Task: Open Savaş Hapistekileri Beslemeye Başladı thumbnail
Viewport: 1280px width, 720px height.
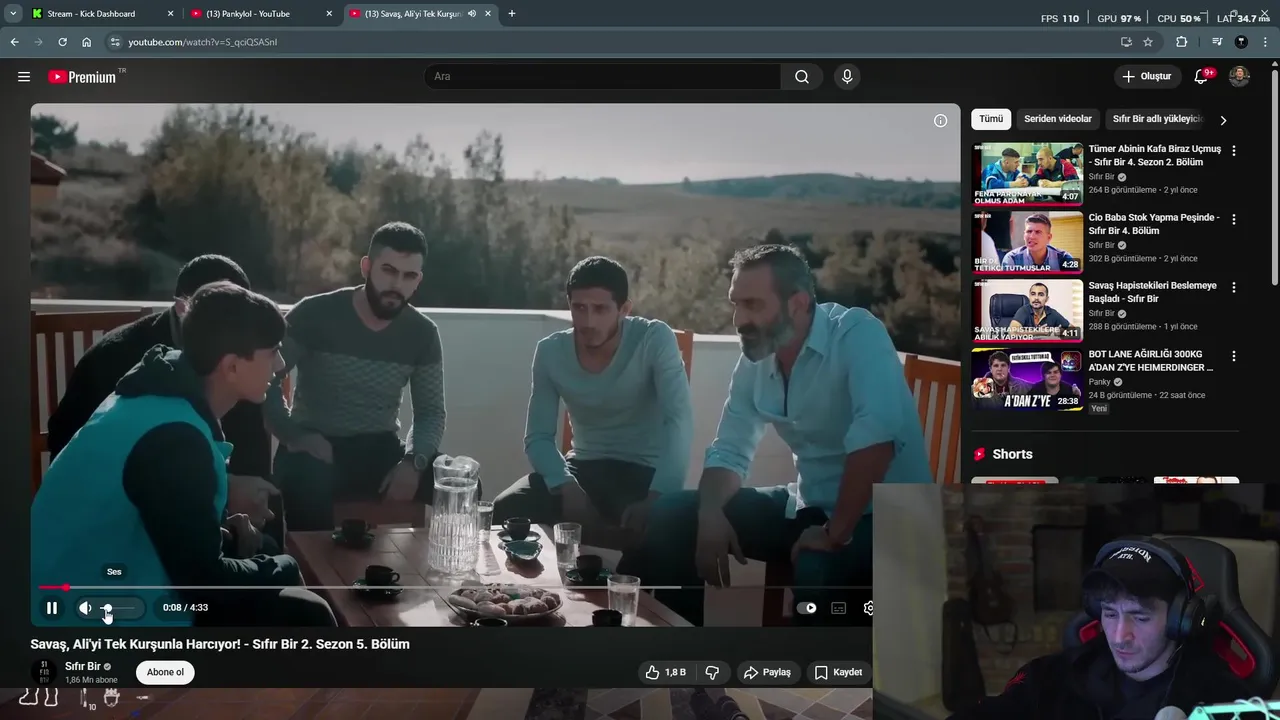Action: coord(1027,310)
